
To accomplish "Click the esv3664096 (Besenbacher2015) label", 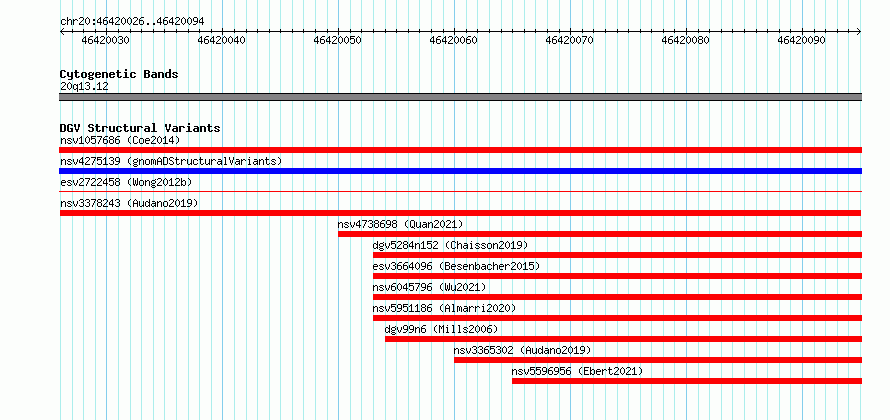I will [456, 266].
